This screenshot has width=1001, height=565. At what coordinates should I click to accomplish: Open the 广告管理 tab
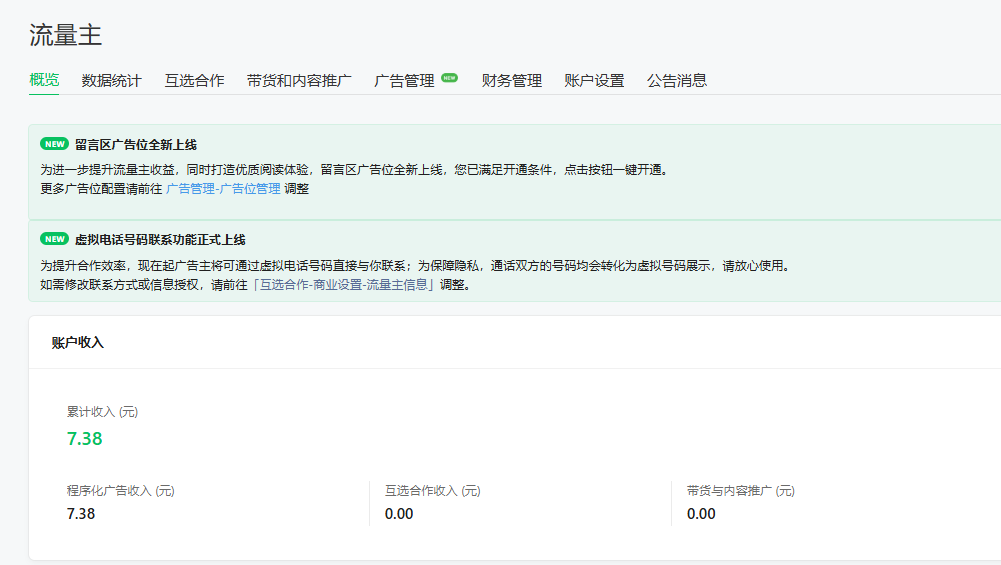click(404, 81)
